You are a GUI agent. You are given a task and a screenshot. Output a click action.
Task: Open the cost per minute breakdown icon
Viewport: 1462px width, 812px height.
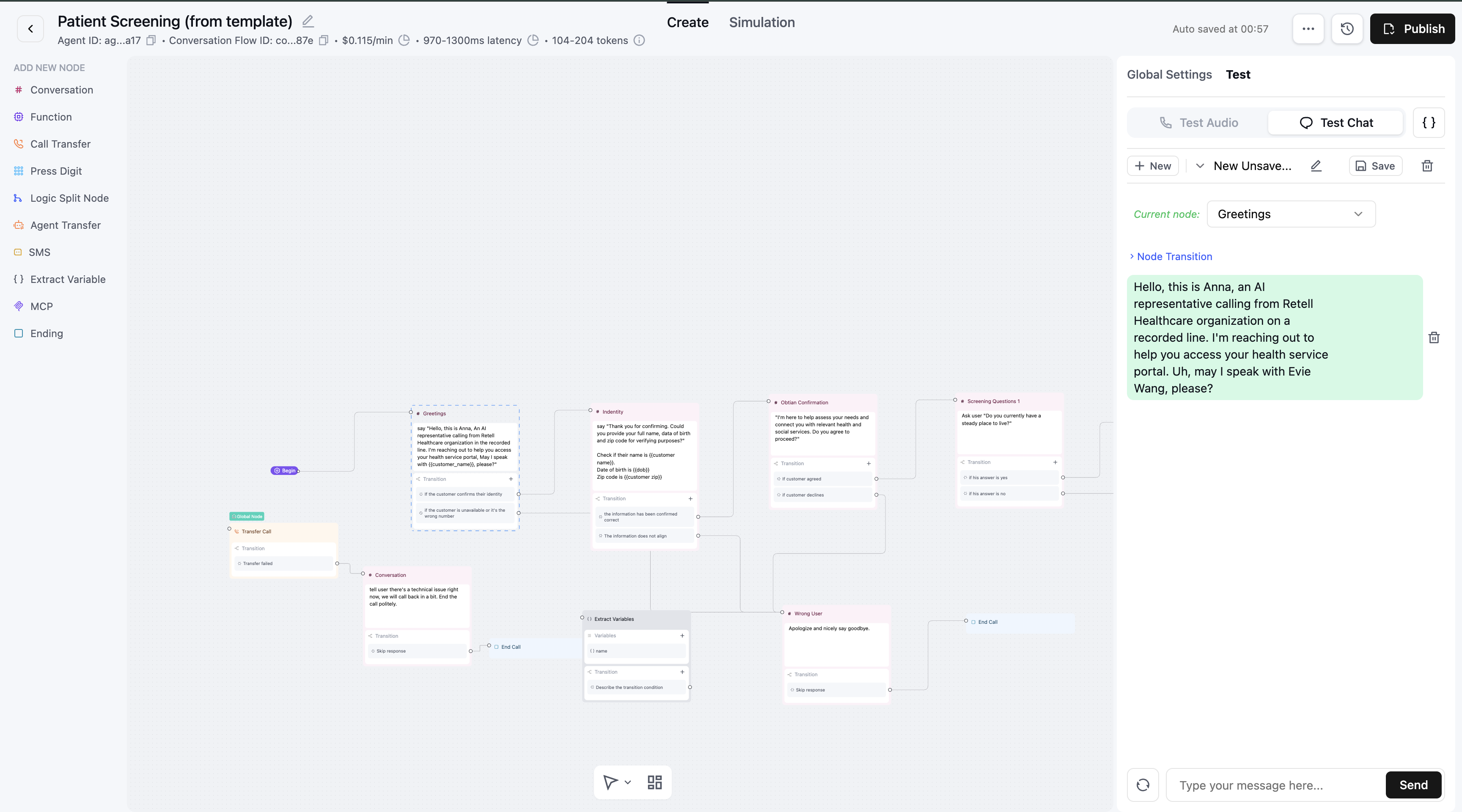(x=404, y=40)
